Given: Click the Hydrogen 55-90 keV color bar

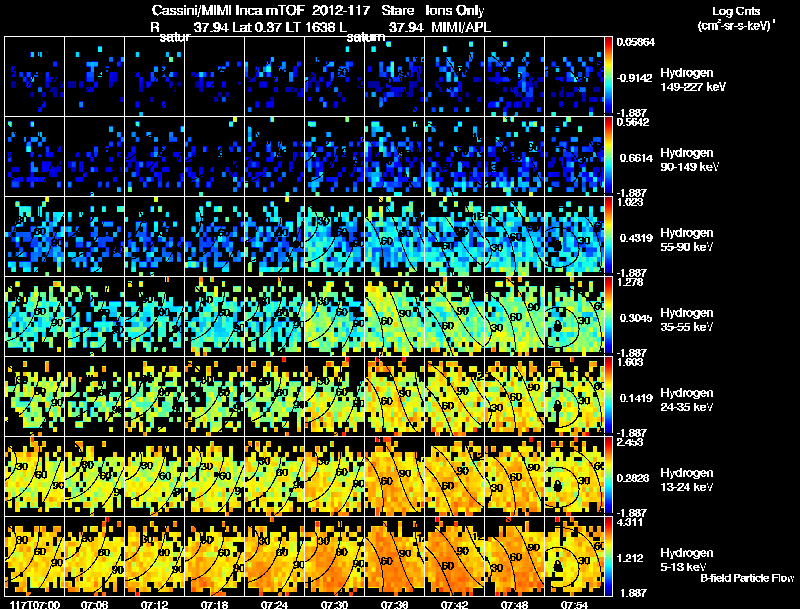Looking at the screenshot, I should point(608,236).
